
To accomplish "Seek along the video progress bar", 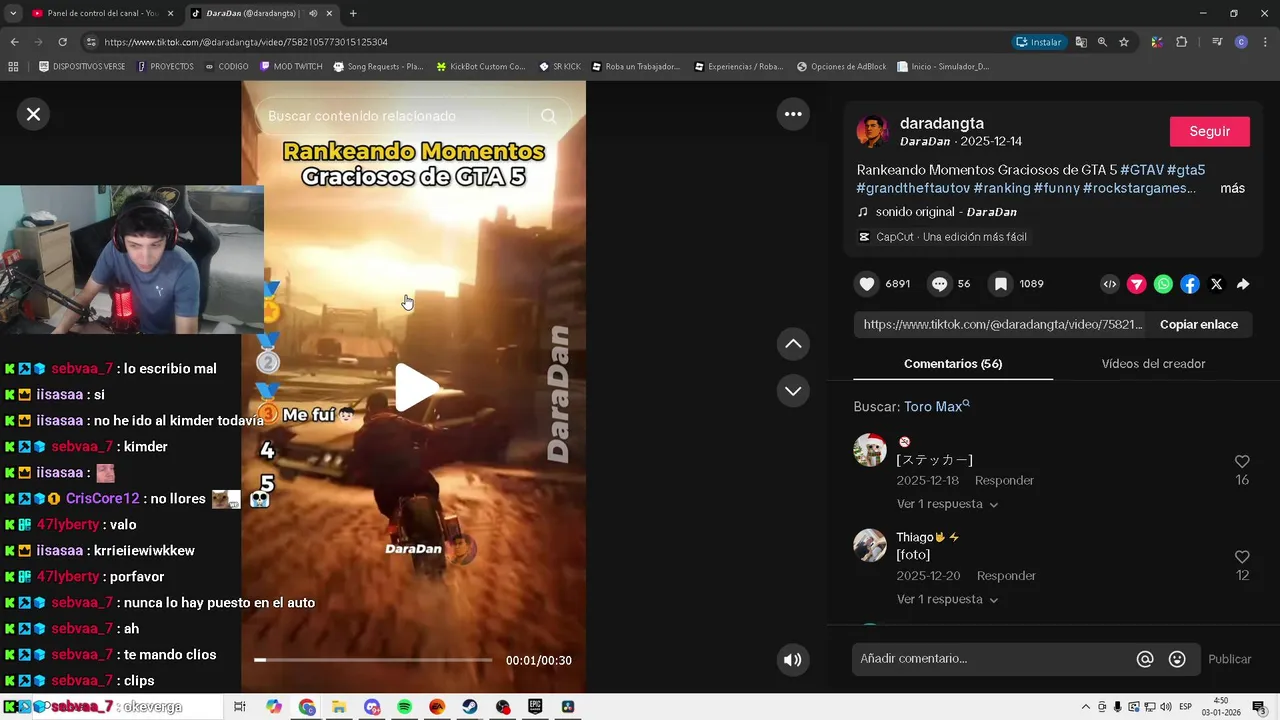I will click(373, 660).
